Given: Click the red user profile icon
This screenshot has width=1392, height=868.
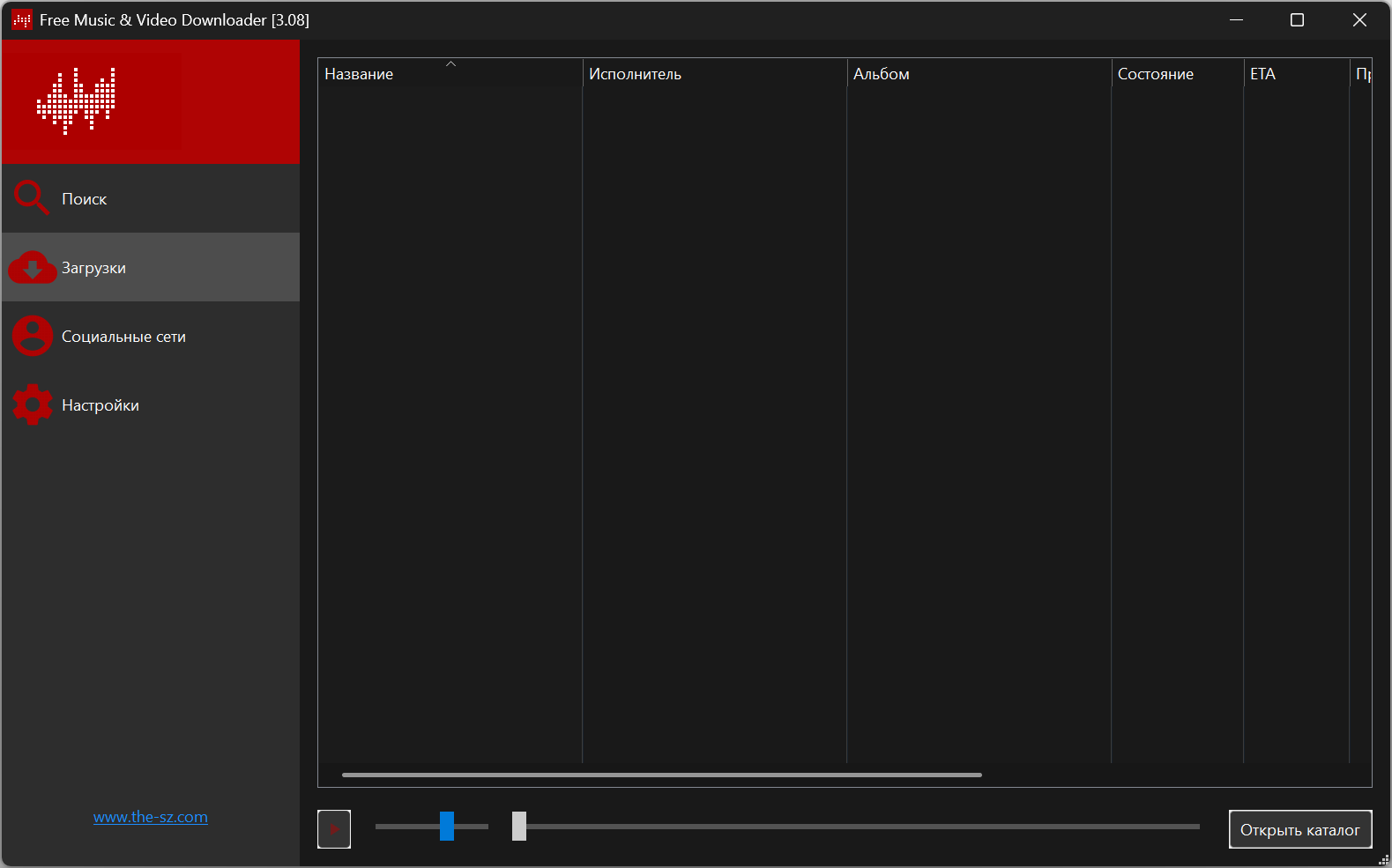Looking at the screenshot, I should point(33,336).
